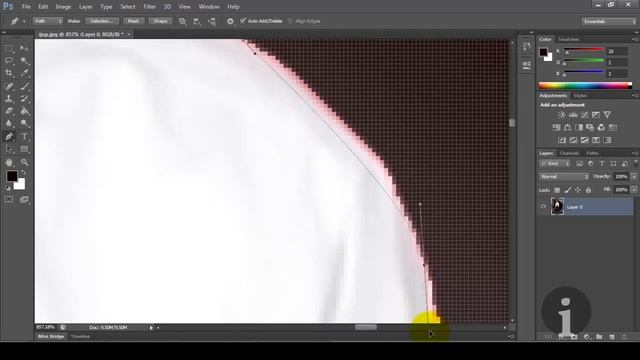Toggle lock transparent pixels

click(x=557, y=190)
